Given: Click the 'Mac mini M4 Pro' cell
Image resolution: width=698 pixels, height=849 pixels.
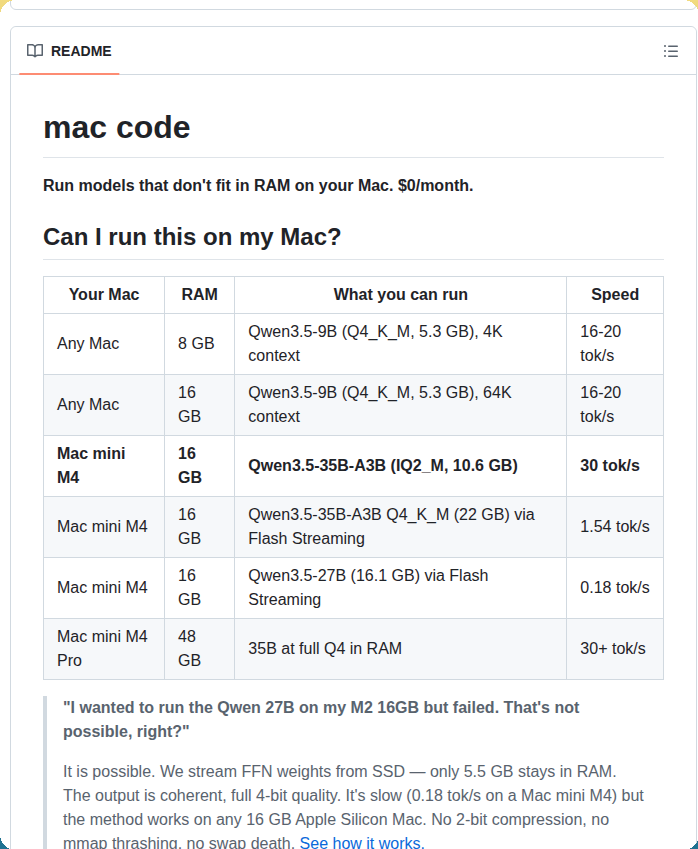Looking at the screenshot, I should pyautogui.click(x=104, y=649).
